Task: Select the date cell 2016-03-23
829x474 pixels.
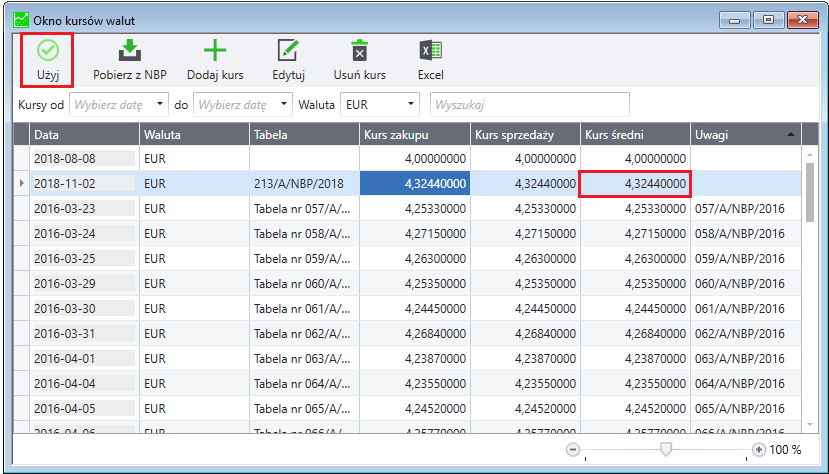Action: click(x=84, y=209)
